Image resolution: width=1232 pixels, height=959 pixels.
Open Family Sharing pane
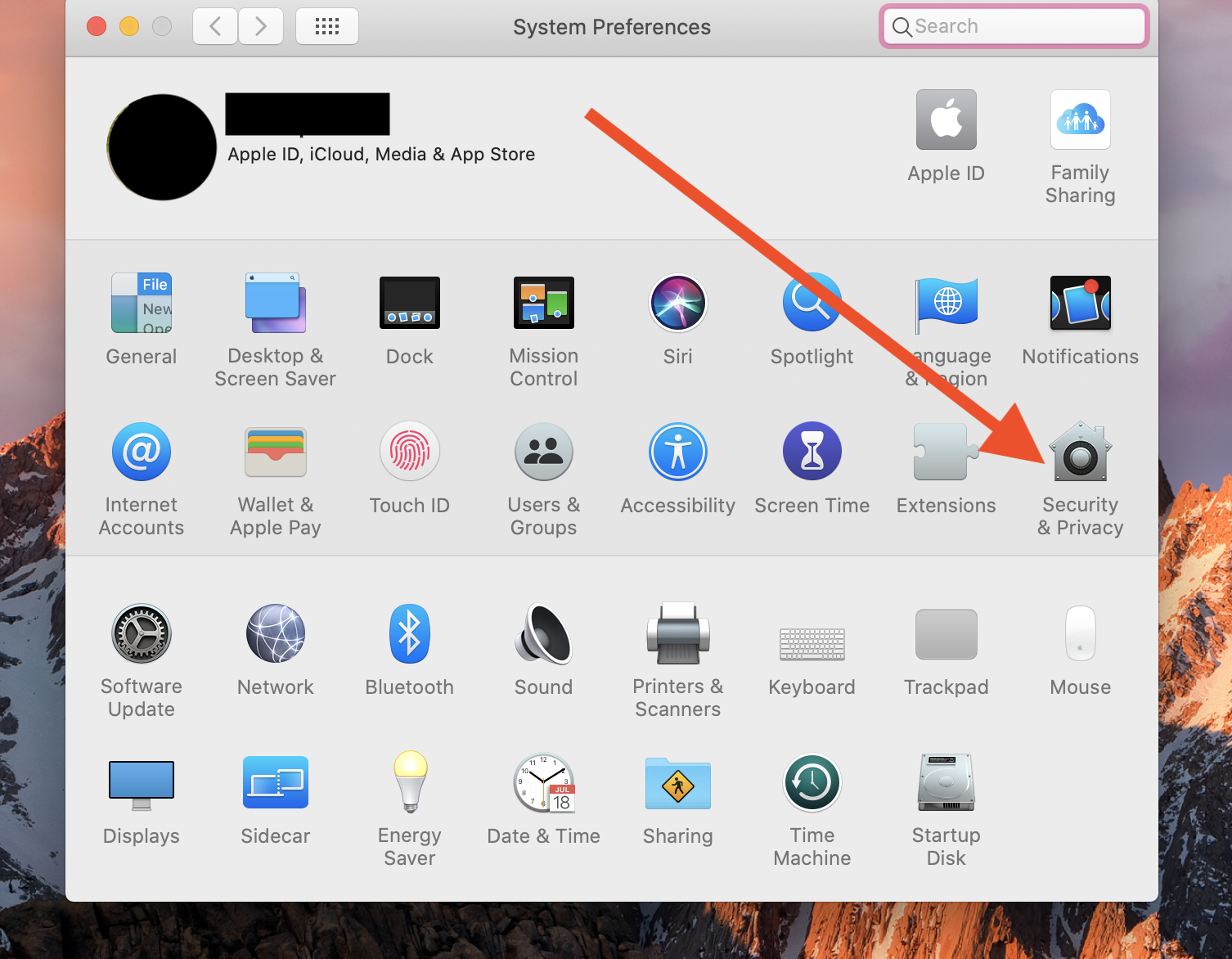[1081, 119]
